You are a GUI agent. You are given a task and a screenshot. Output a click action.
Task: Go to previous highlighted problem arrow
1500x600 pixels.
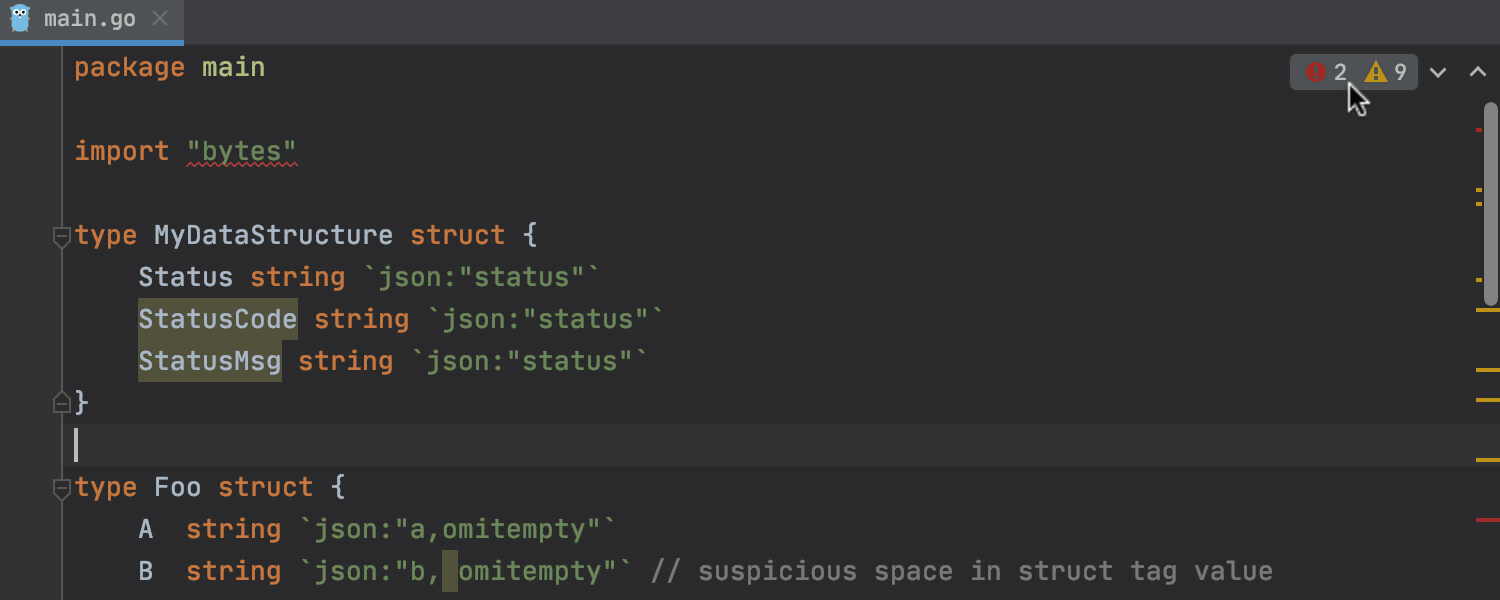[1478, 72]
